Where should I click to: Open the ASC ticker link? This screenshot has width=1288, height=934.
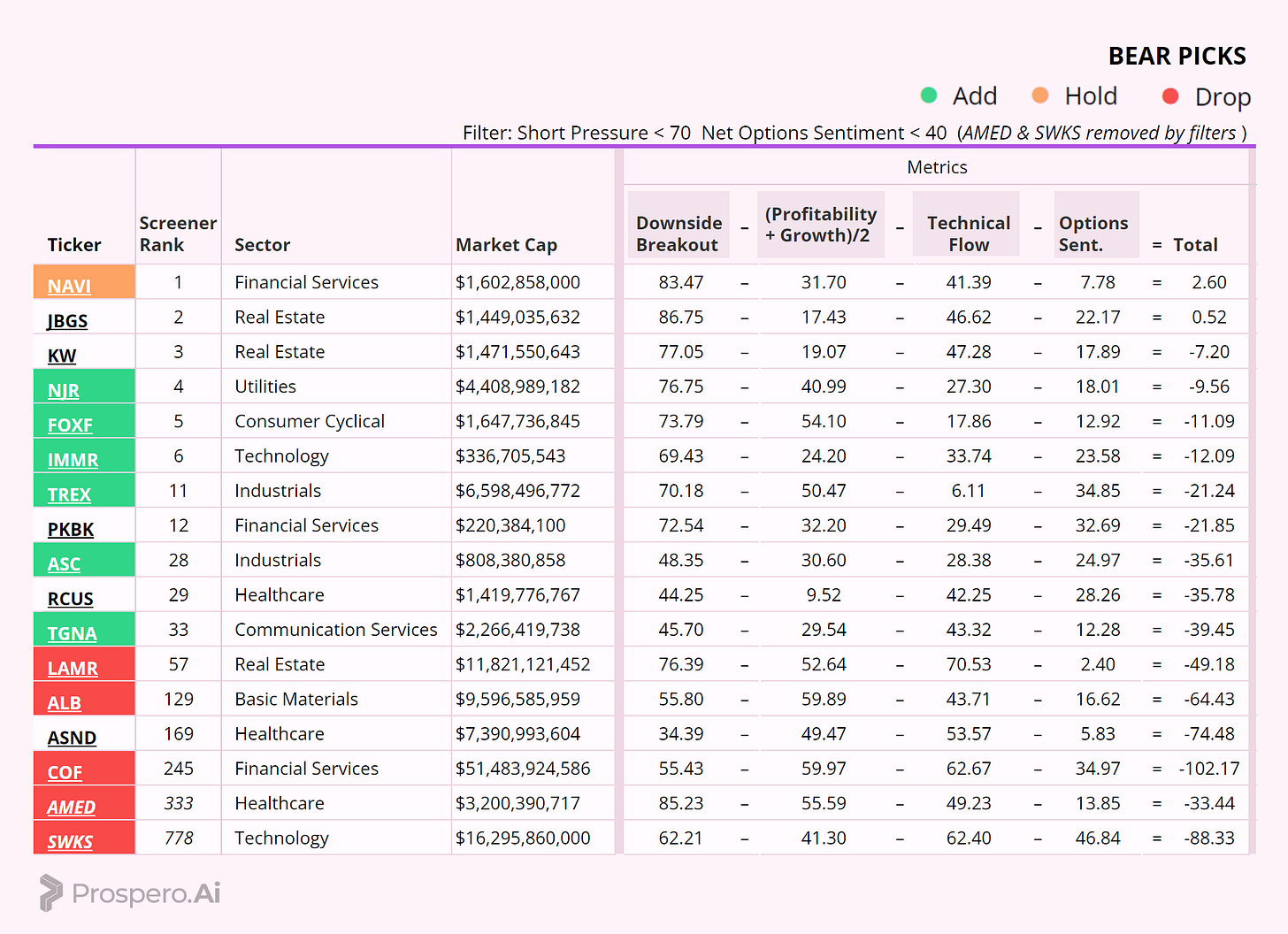tap(64, 563)
